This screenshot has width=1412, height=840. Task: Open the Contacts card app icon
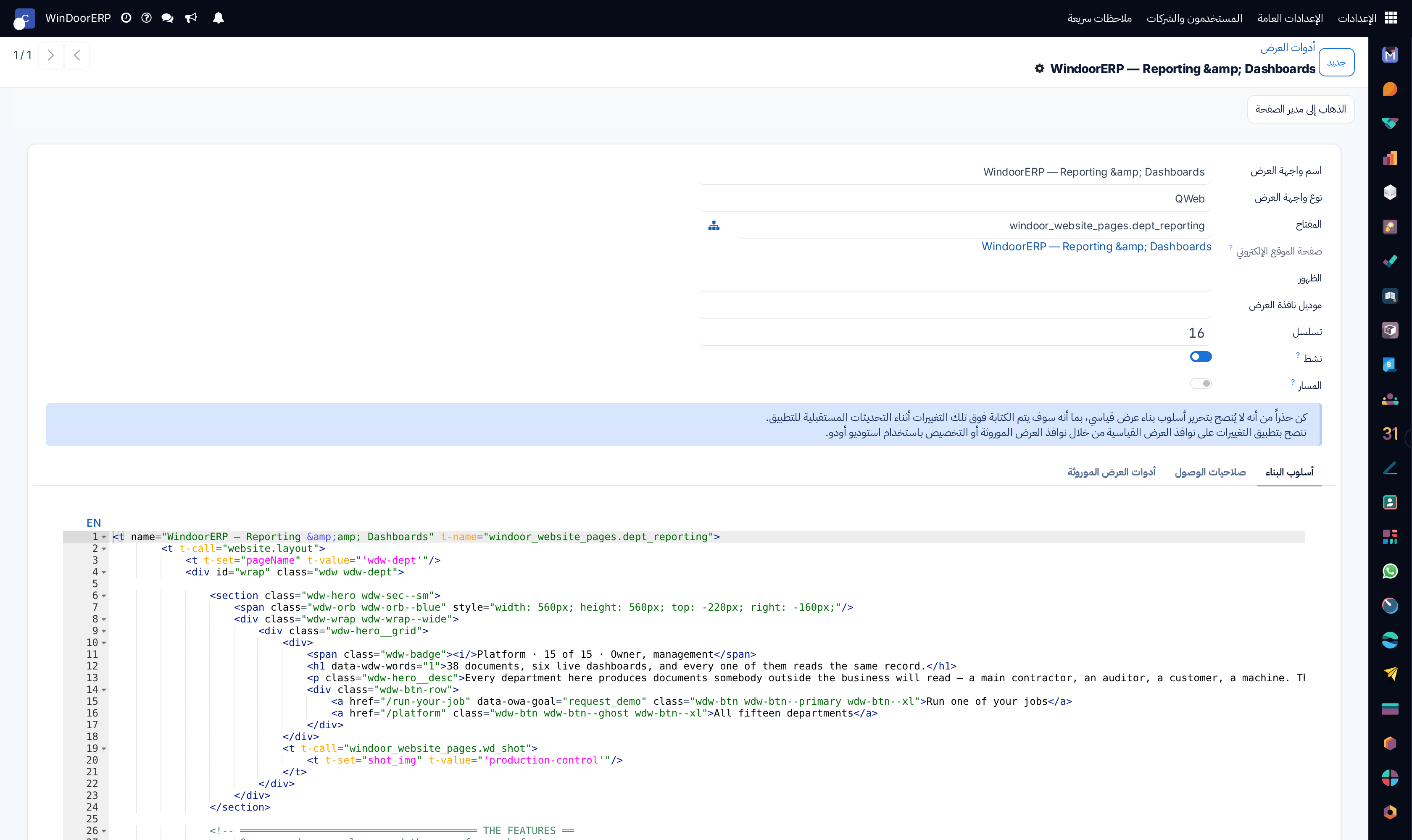[x=1390, y=503]
